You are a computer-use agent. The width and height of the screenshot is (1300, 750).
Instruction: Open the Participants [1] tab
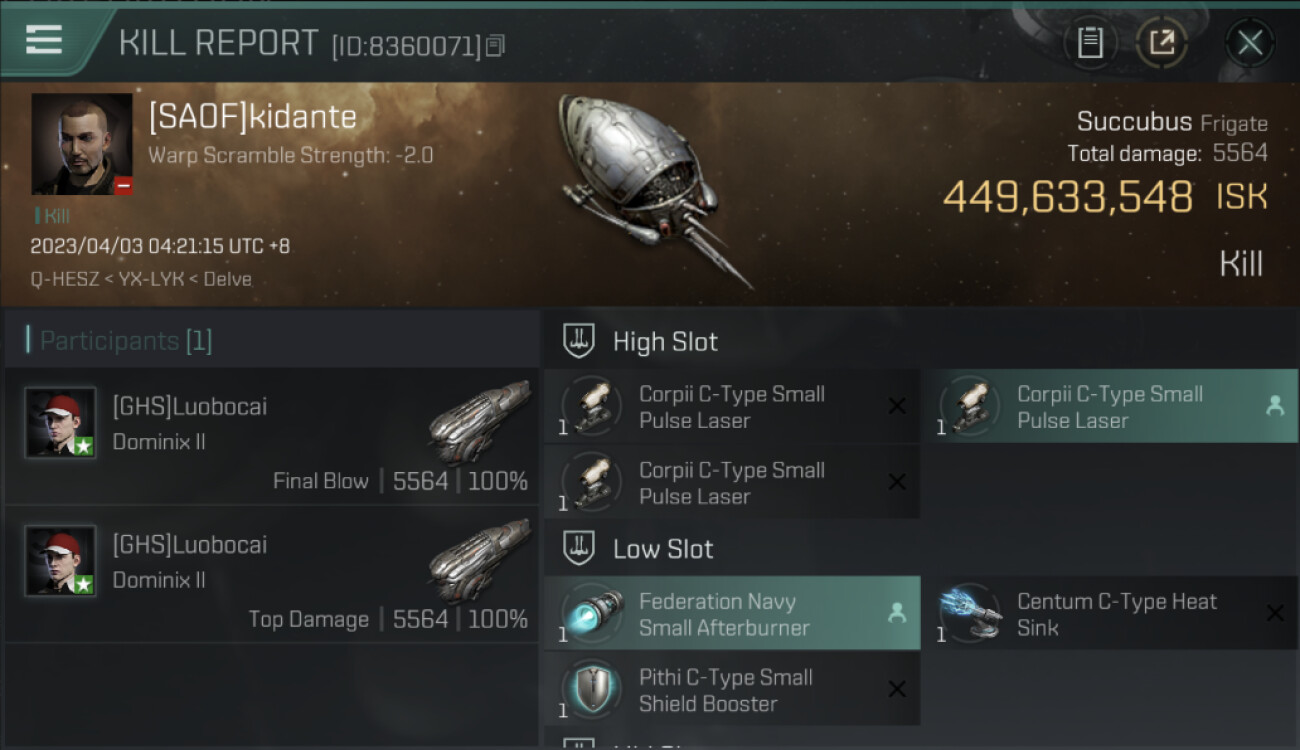pyautogui.click(x=126, y=341)
